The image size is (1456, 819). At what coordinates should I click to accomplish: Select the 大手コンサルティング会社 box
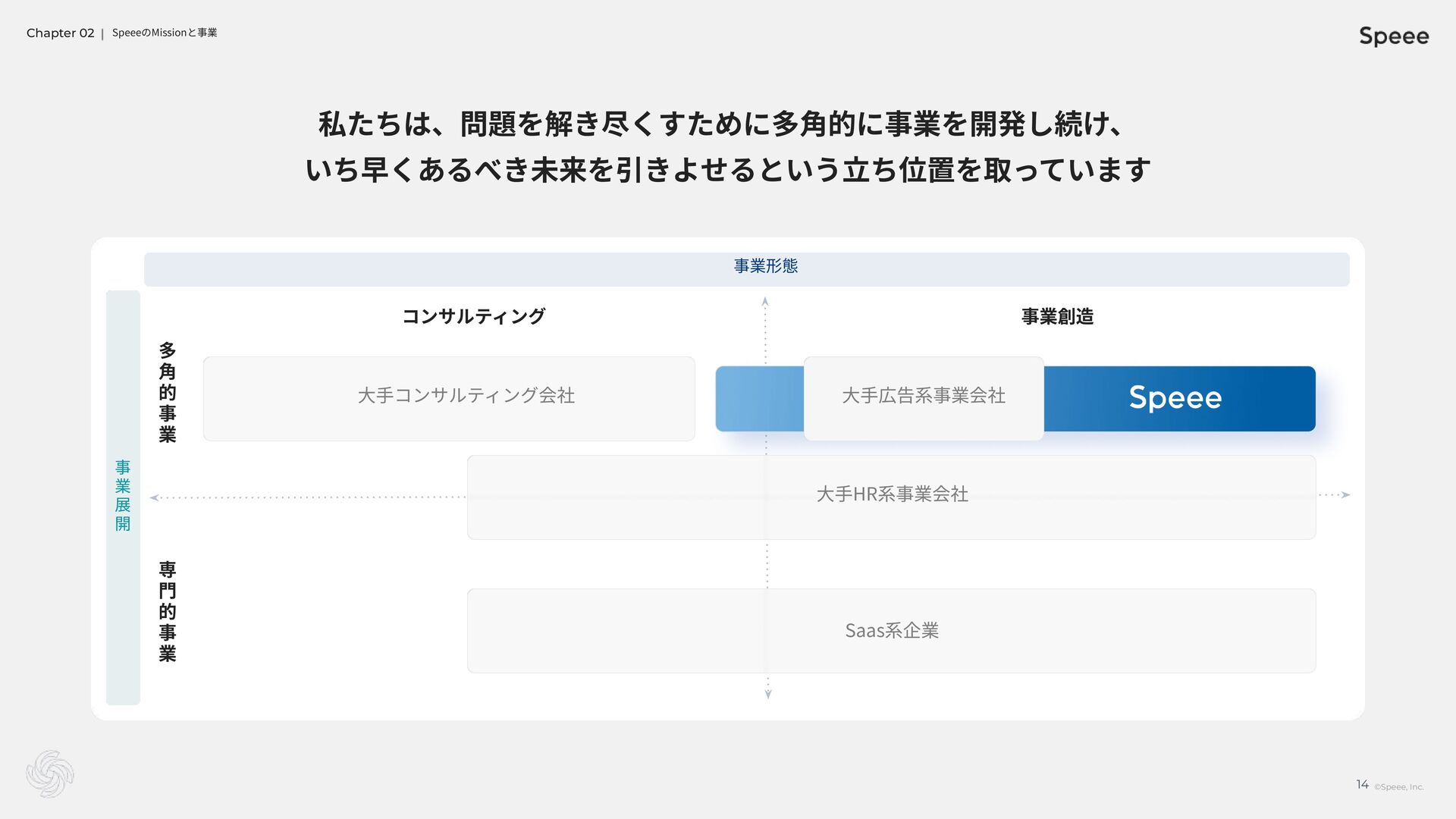tap(449, 398)
